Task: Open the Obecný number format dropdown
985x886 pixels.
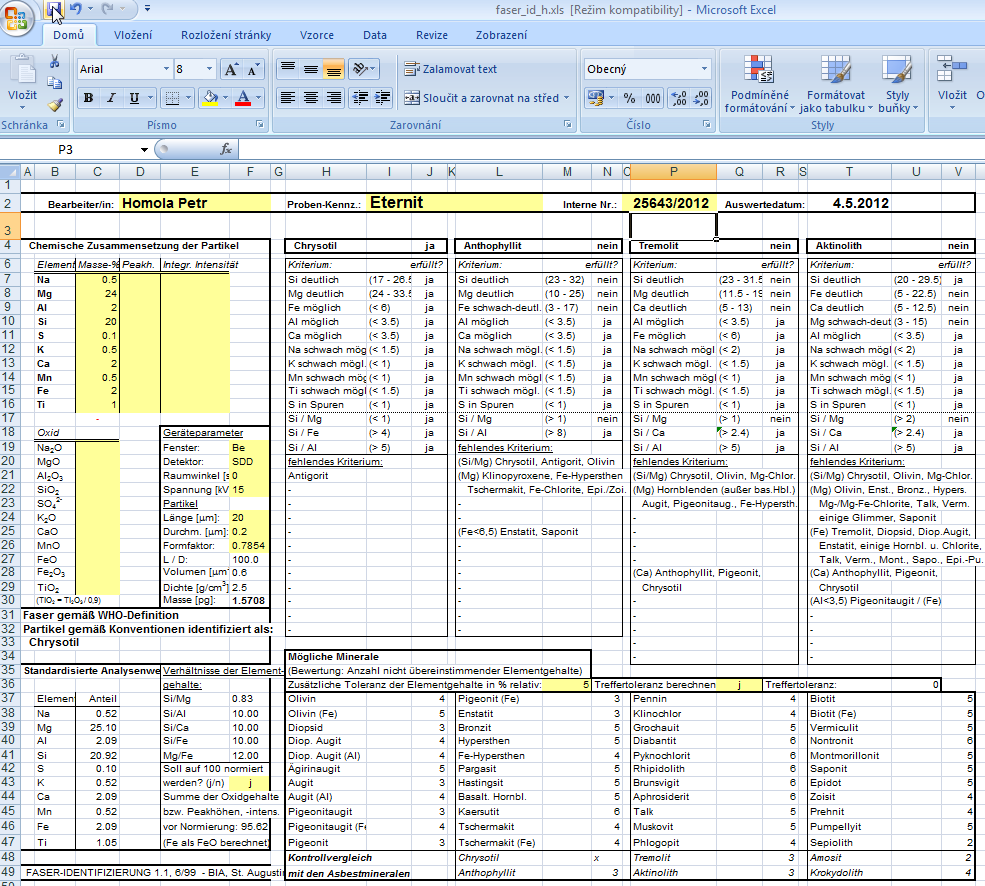Action: click(704, 69)
